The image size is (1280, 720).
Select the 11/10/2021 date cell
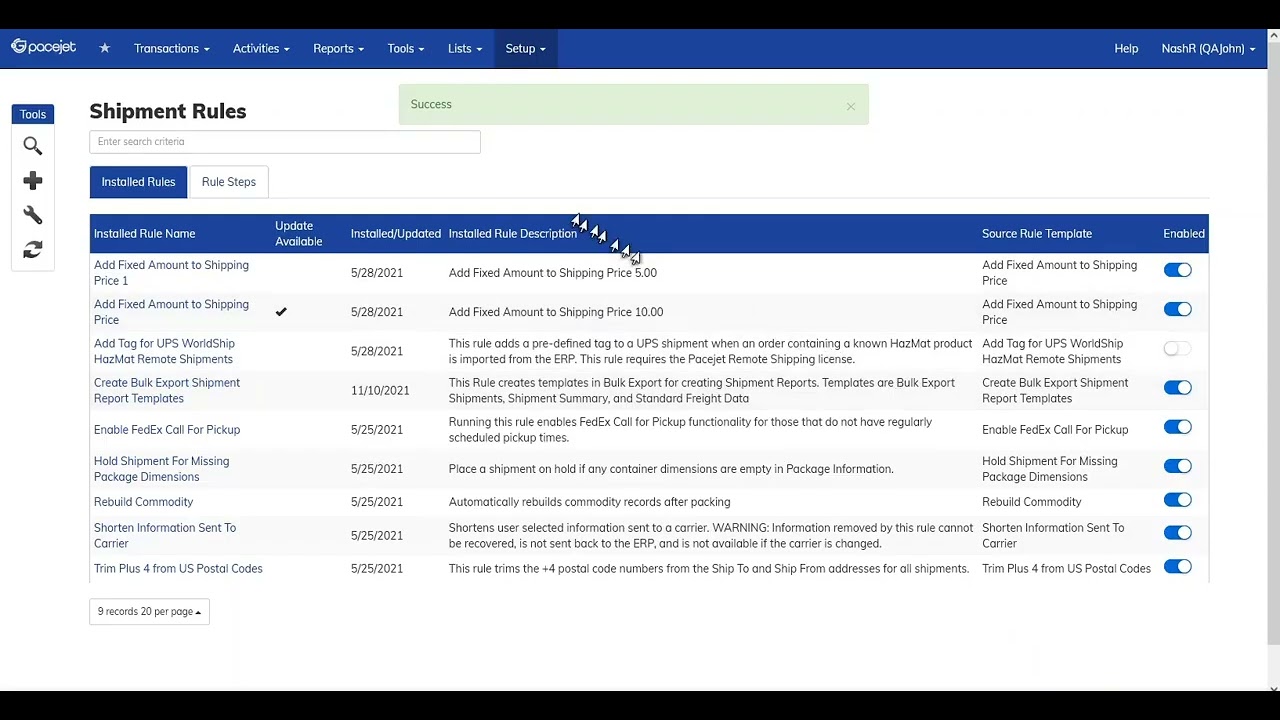point(380,391)
